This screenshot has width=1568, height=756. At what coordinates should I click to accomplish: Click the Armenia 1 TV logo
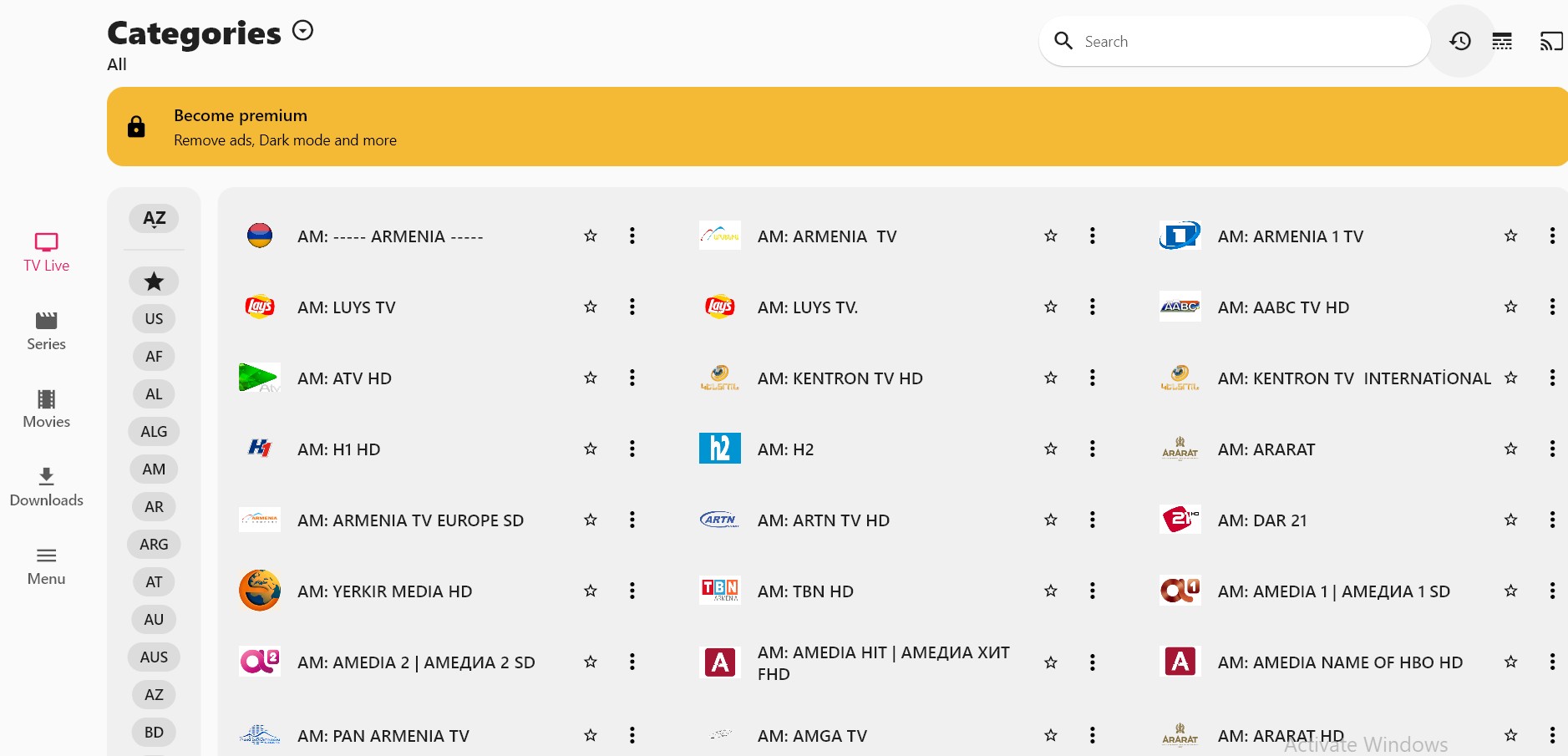coord(1180,236)
